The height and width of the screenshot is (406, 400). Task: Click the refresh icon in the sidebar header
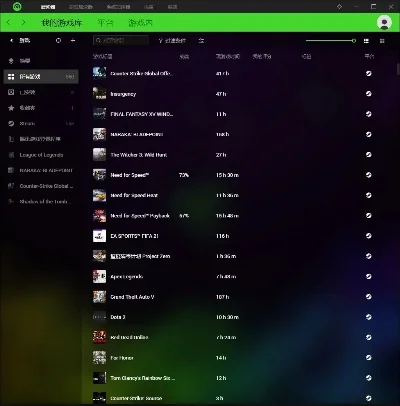58,41
